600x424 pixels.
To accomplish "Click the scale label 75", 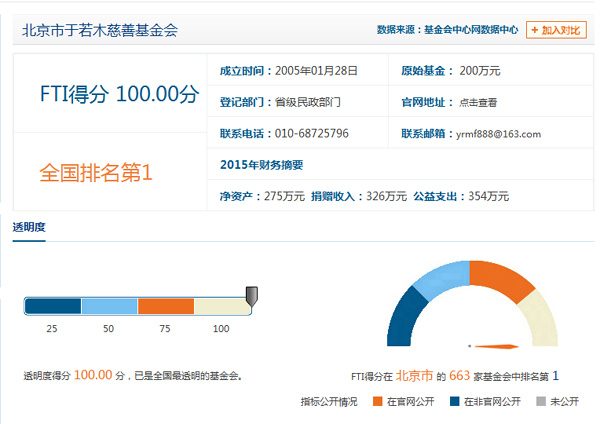I will click(x=165, y=329).
